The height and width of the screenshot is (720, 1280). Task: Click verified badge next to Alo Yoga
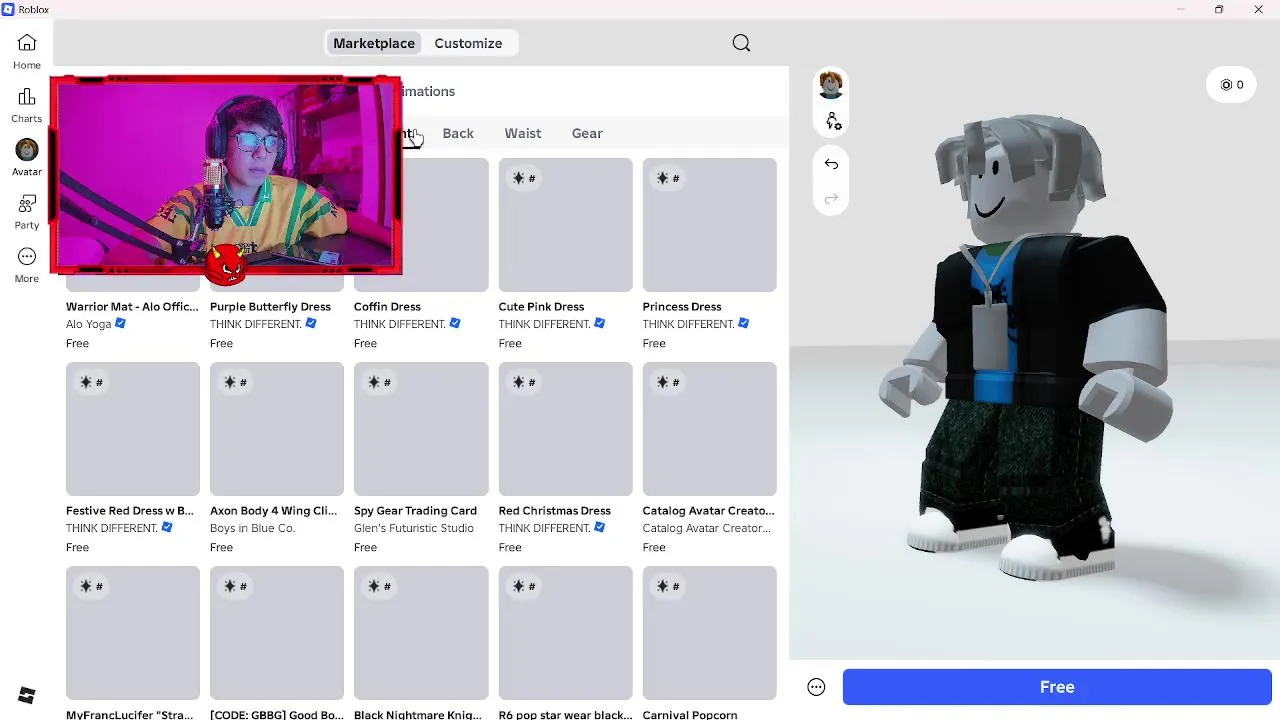click(x=121, y=324)
